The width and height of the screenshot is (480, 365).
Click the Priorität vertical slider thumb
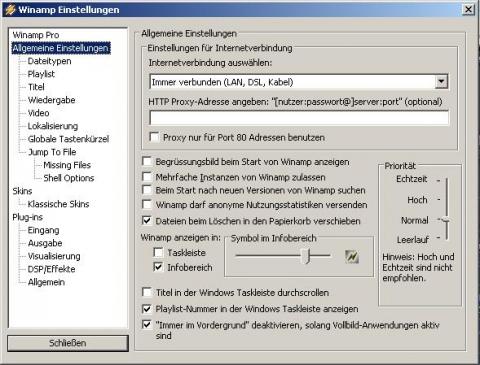[x=446, y=220]
